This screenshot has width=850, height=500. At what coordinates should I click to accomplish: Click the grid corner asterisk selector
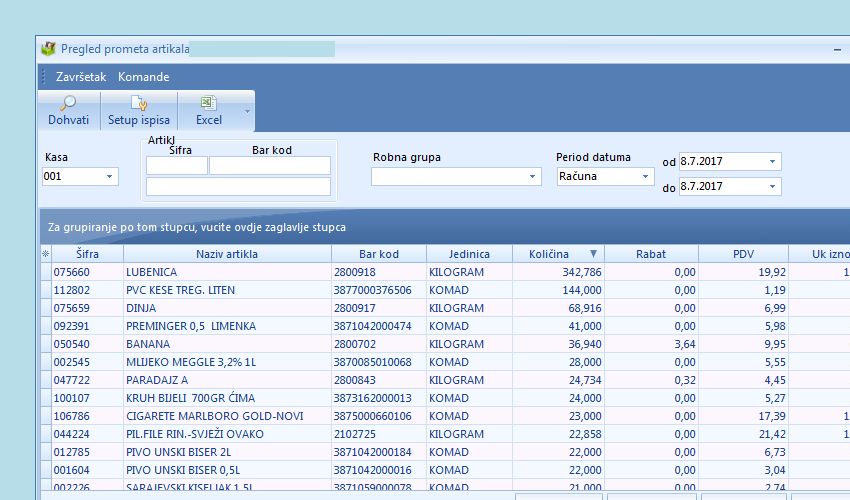44,254
